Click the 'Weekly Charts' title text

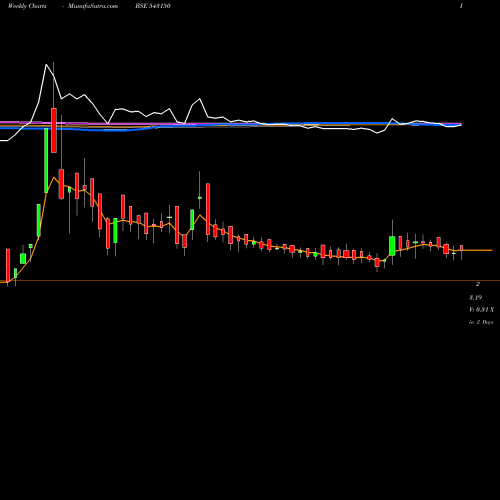[27, 6]
